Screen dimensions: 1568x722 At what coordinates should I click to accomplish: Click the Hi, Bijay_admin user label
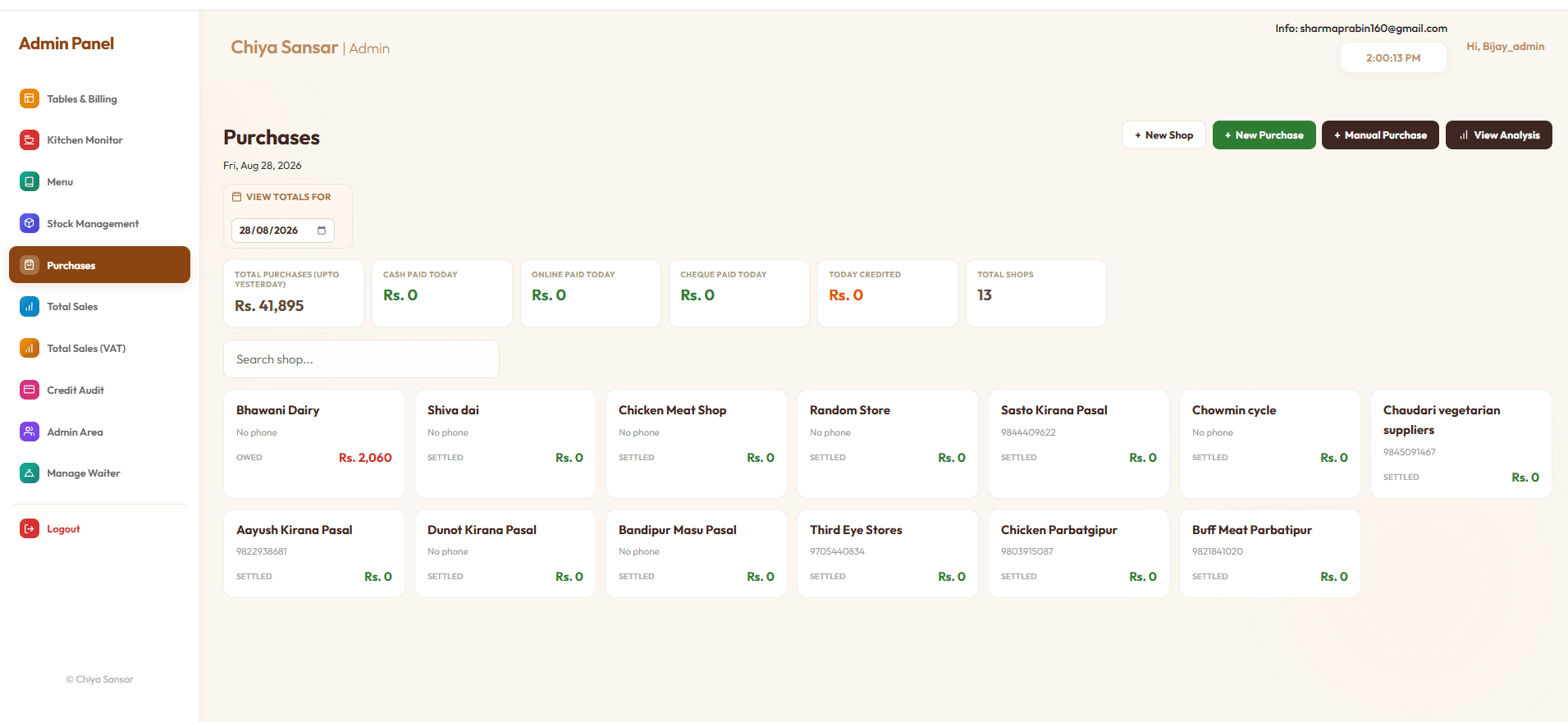click(x=1506, y=47)
